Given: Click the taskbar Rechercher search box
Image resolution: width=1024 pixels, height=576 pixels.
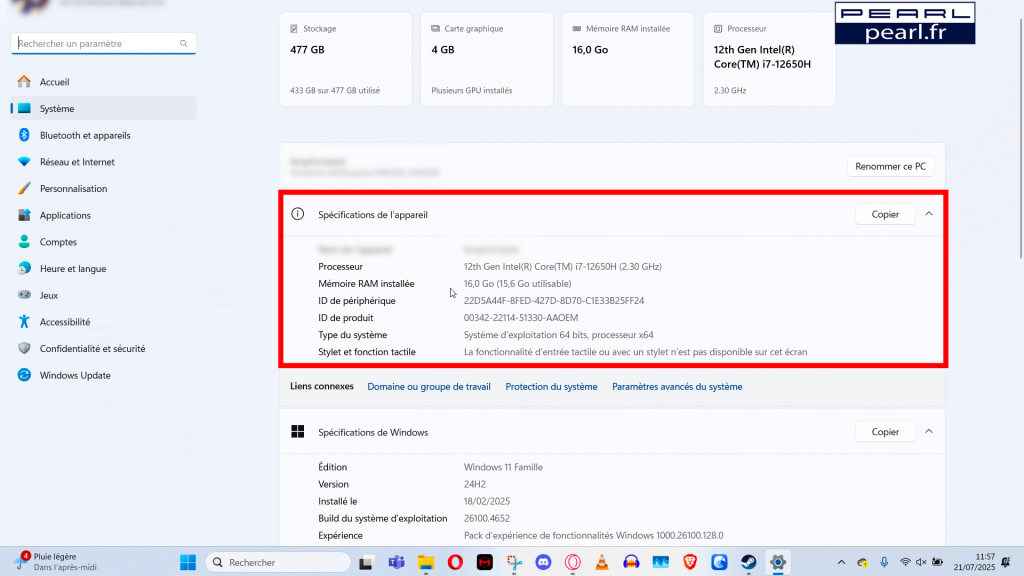Looking at the screenshot, I should pyautogui.click(x=278, y=562).
